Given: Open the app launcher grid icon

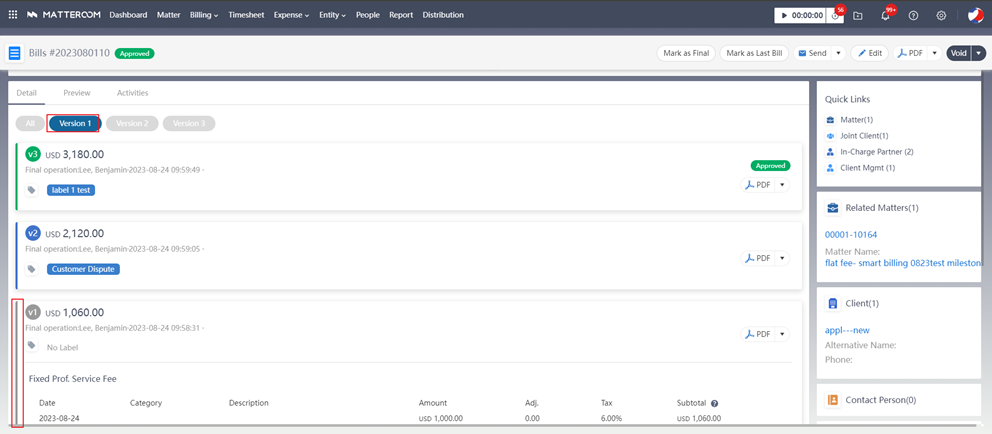Looking at the screenshot, I should coord(13,15).
